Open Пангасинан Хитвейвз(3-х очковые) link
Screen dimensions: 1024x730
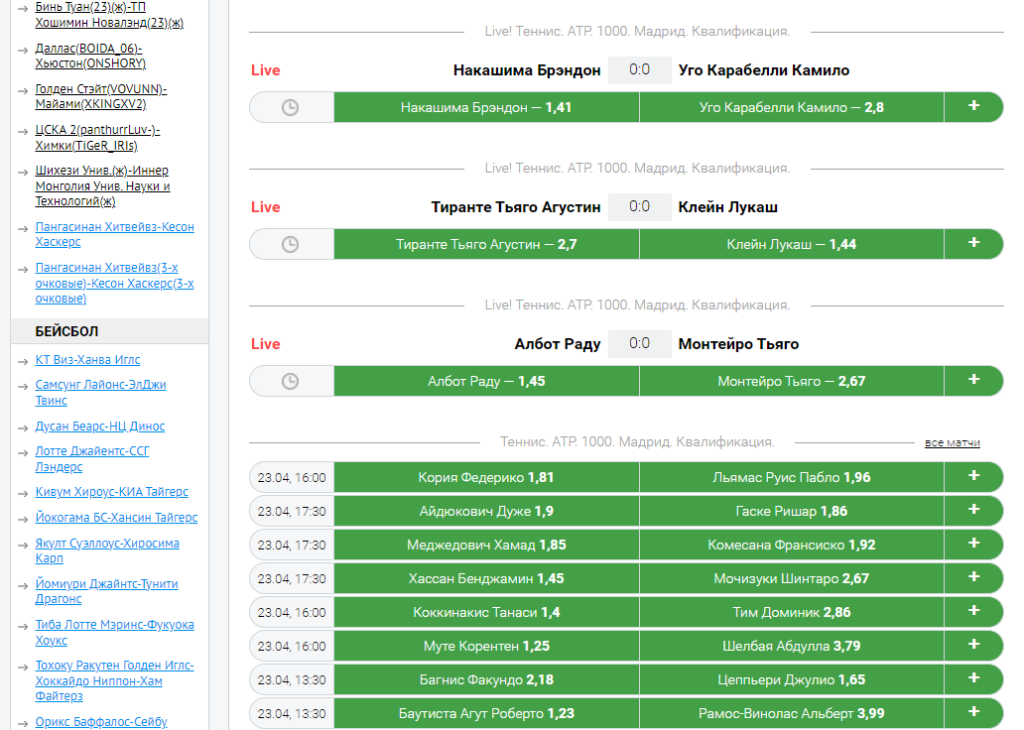pyautogui.click(x=114, y=283)
